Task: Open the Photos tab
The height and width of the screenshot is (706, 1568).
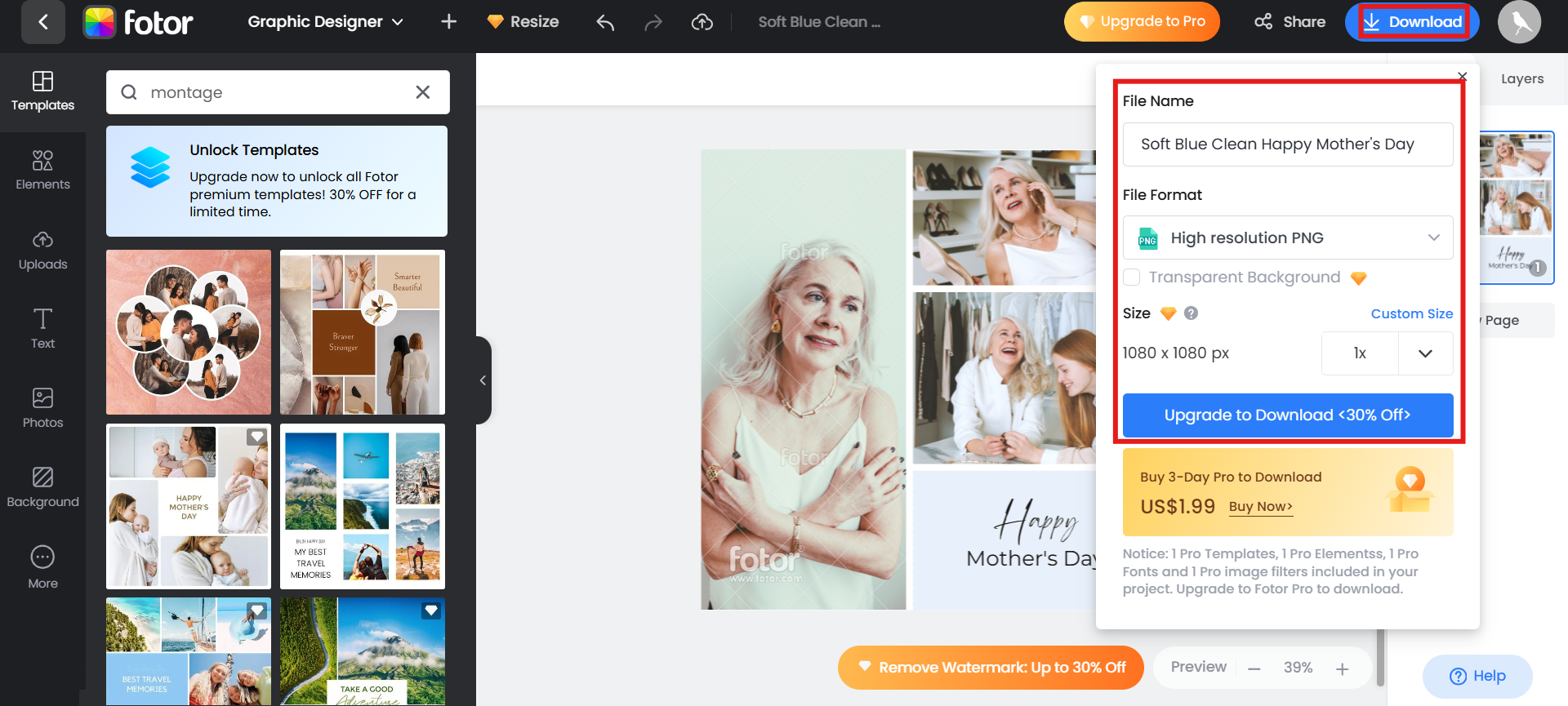Action: (42, 408)
